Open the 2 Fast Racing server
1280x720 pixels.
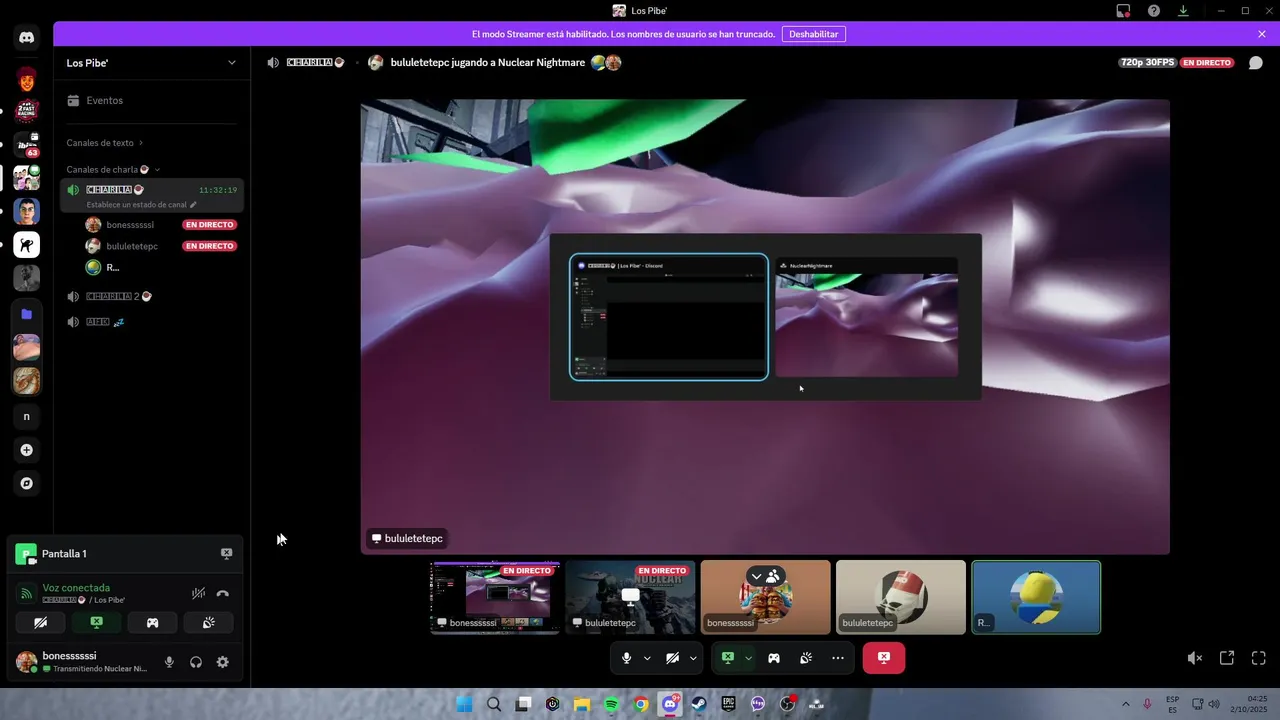pos(27,111)
